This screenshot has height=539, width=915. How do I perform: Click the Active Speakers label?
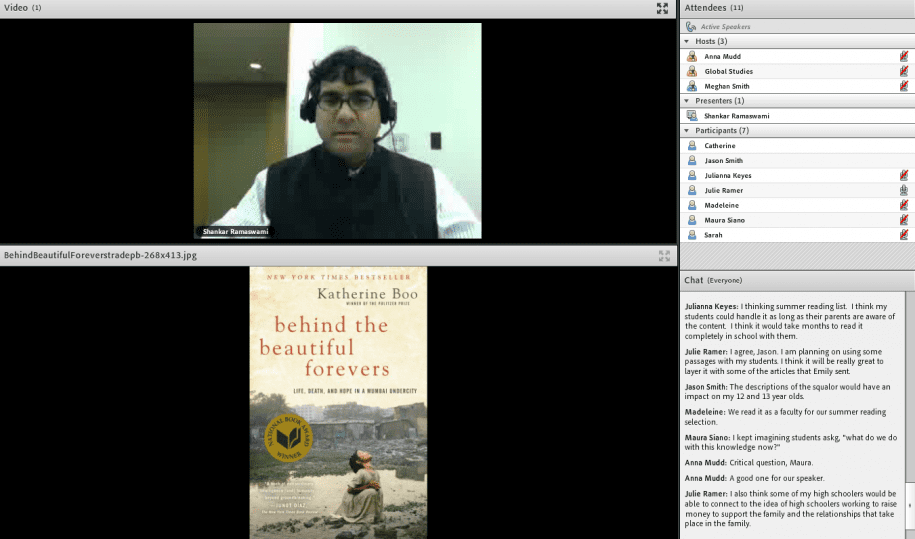click(x=725, y=27)
